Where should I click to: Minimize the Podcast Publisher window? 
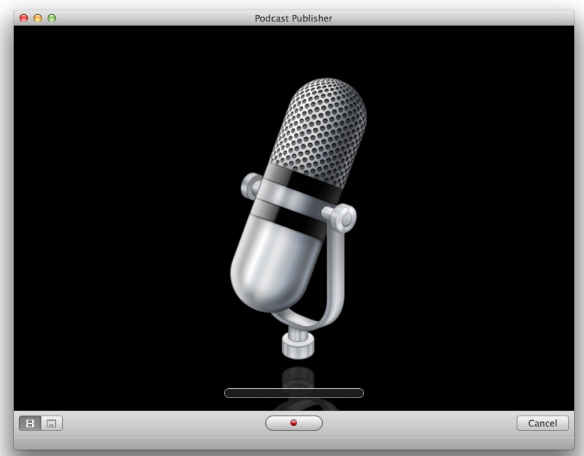pos(38,18)
